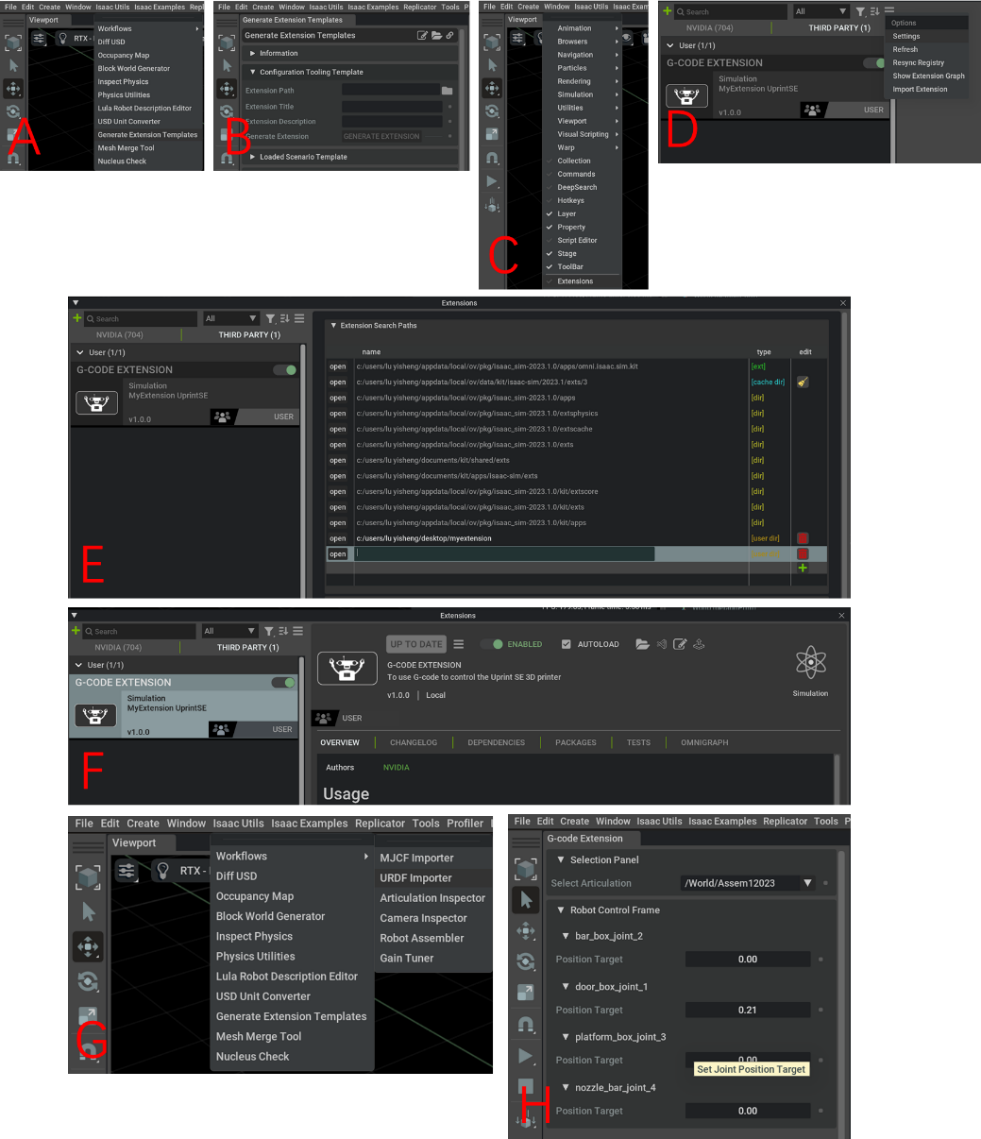The height and width of the screenshot is (1139, 981).
Task: Choose URDF Importer from the Workflows submenu
Action: point(416,877)
